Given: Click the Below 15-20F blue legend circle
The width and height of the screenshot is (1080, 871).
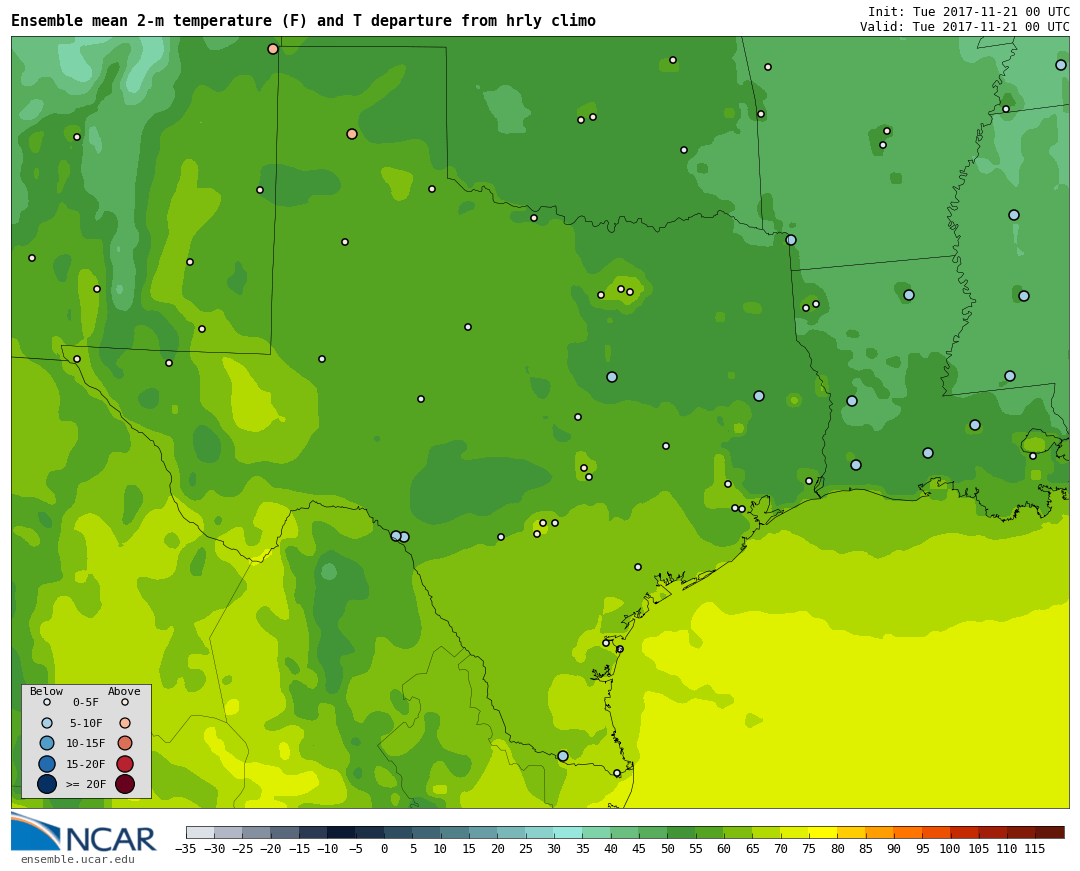Looking at the screenshot, I should [x=47, y=764].
